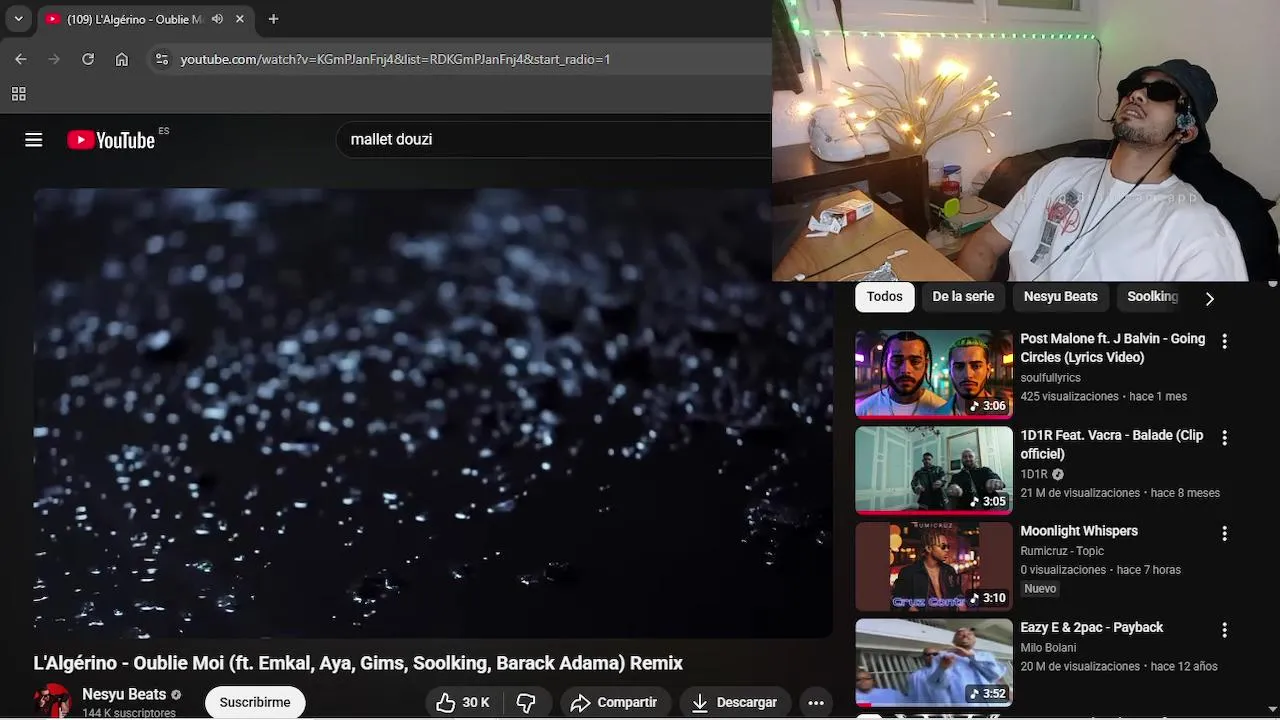This screenshot has width=1280, height=720.
Task: Open 'Post Malone ft. J Balvin' video title
Action: [x=1112, y=348]
